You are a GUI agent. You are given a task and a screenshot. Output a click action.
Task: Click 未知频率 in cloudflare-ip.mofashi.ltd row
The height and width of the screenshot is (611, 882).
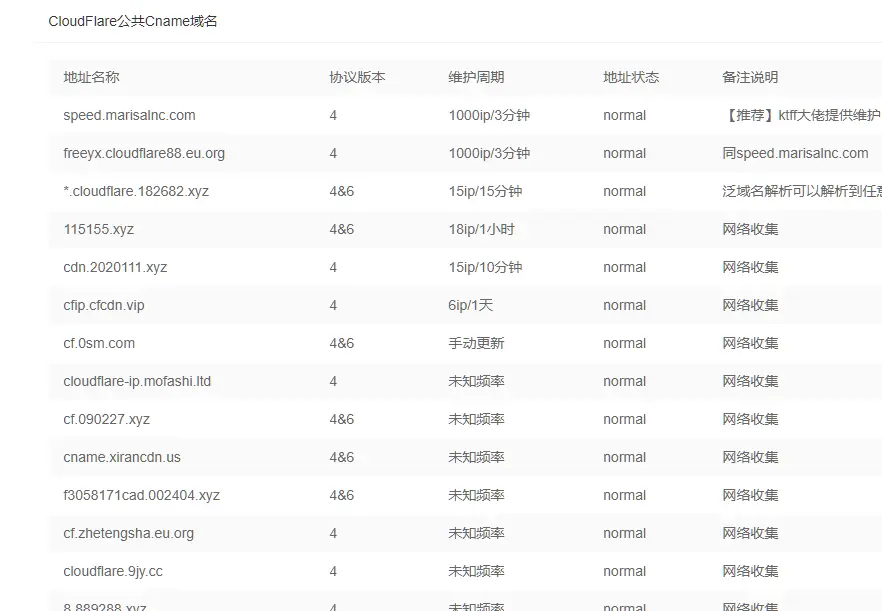[x=476, y=381]
